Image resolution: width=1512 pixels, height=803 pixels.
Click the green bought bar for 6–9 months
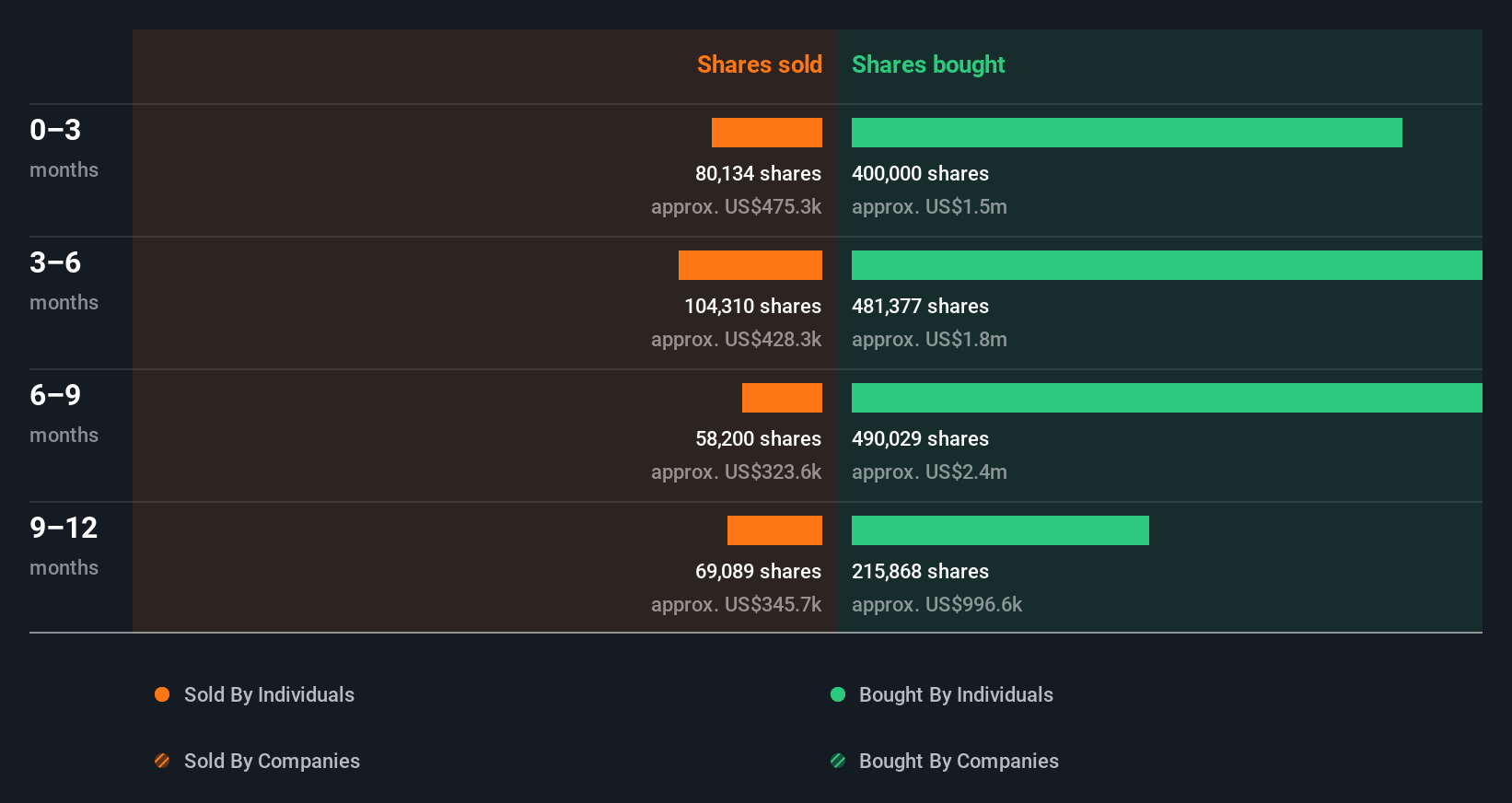(x=1167, y=398)
